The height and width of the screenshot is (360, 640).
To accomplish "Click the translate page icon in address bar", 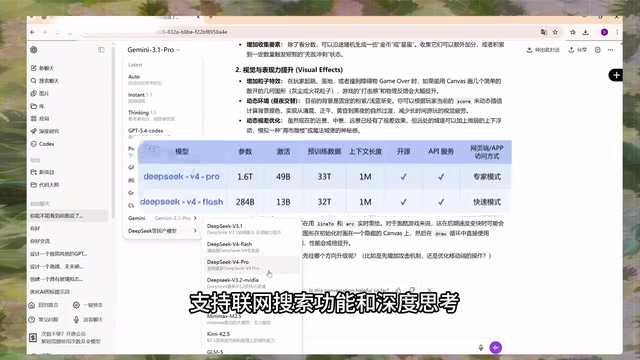I will pyautogui.click(x=544, y=32).
